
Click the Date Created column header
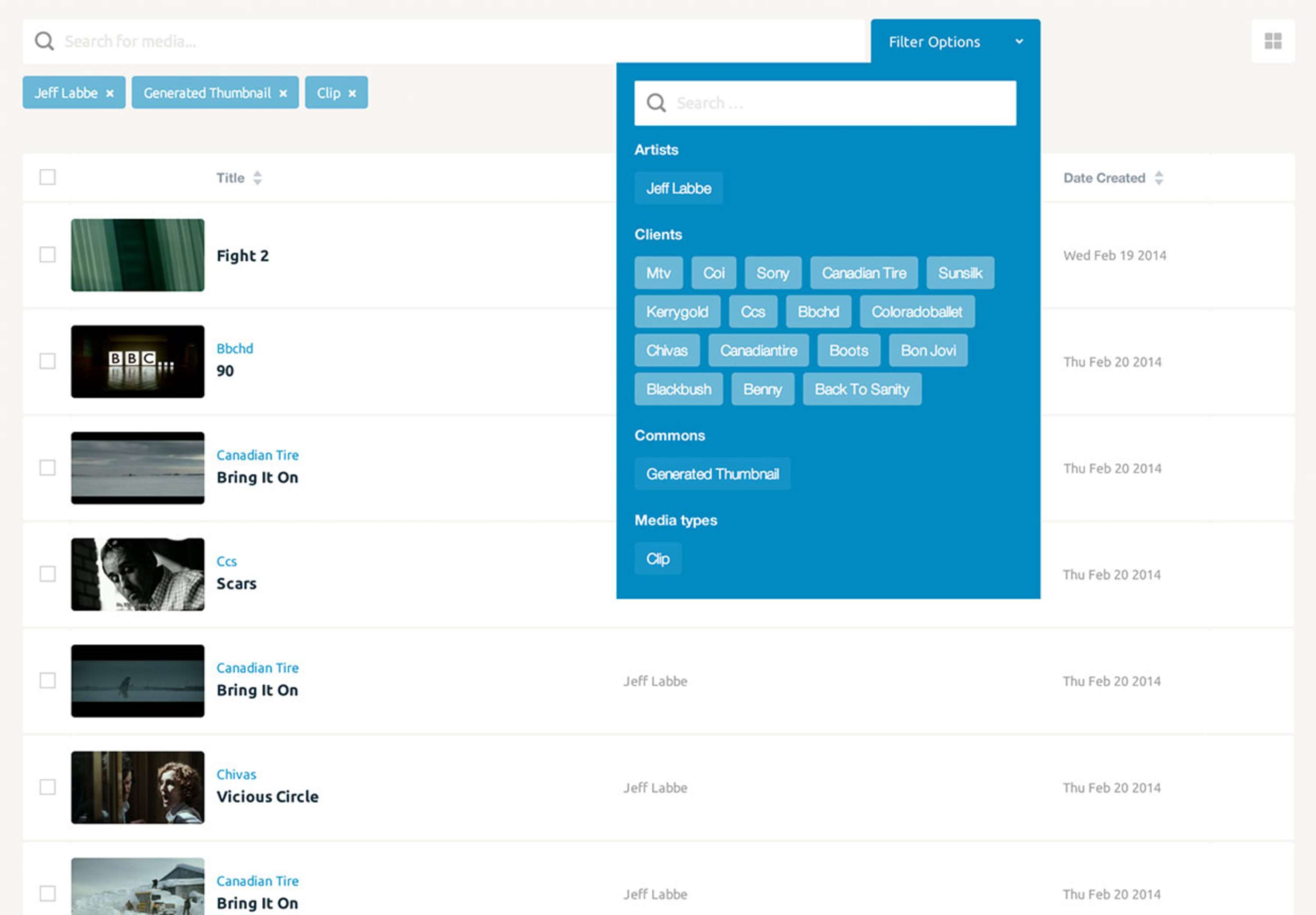(1104, 178)
